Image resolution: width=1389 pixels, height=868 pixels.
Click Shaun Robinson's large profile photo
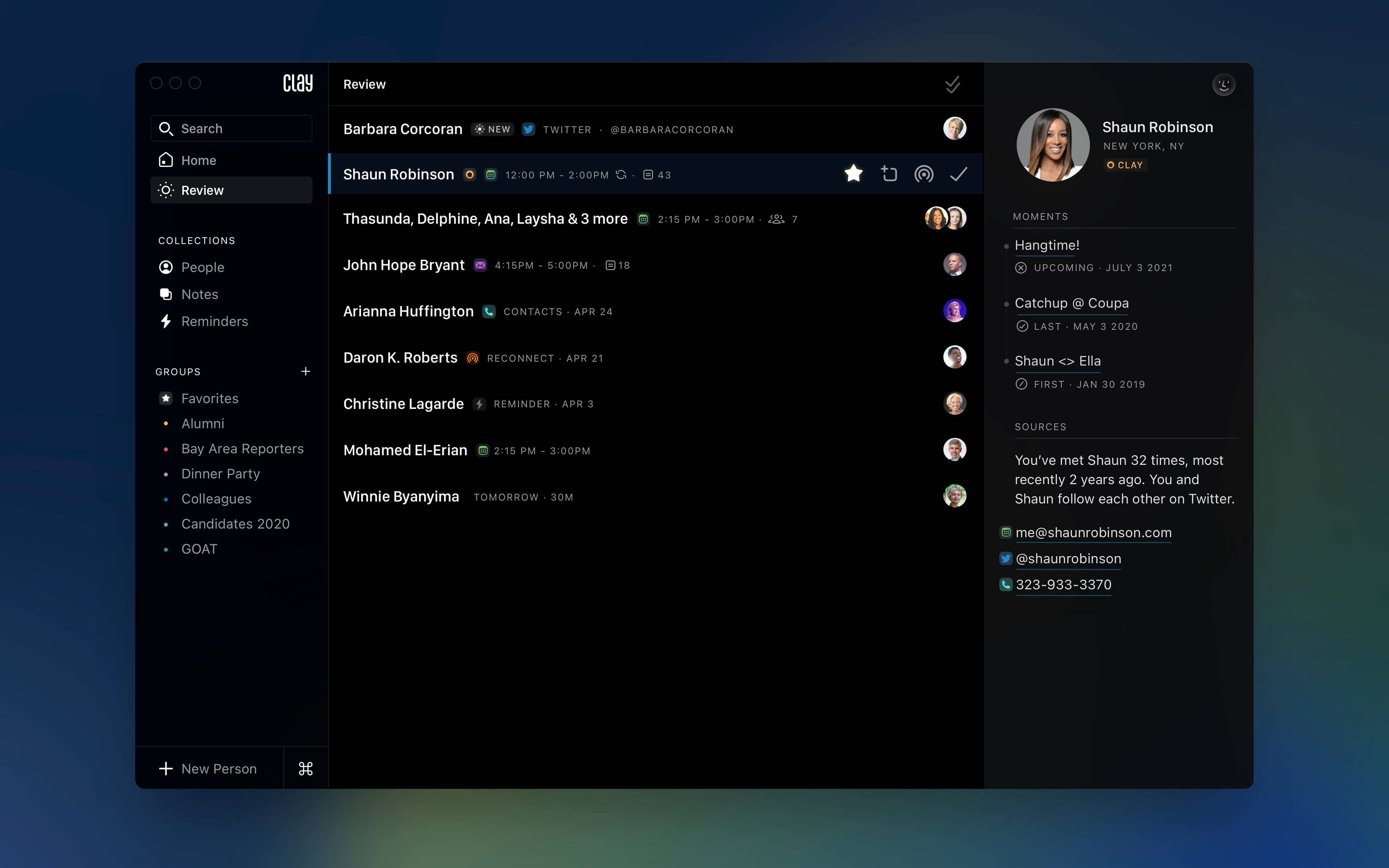point(1053,145)
